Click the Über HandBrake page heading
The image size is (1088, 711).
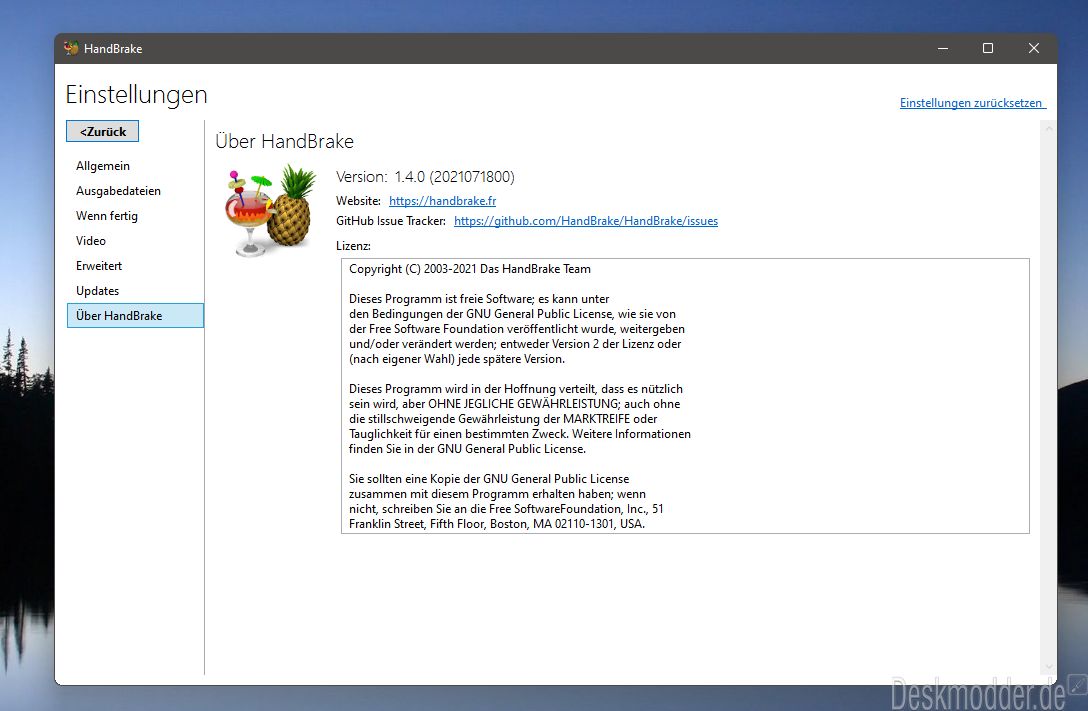(x=284, y=142)
